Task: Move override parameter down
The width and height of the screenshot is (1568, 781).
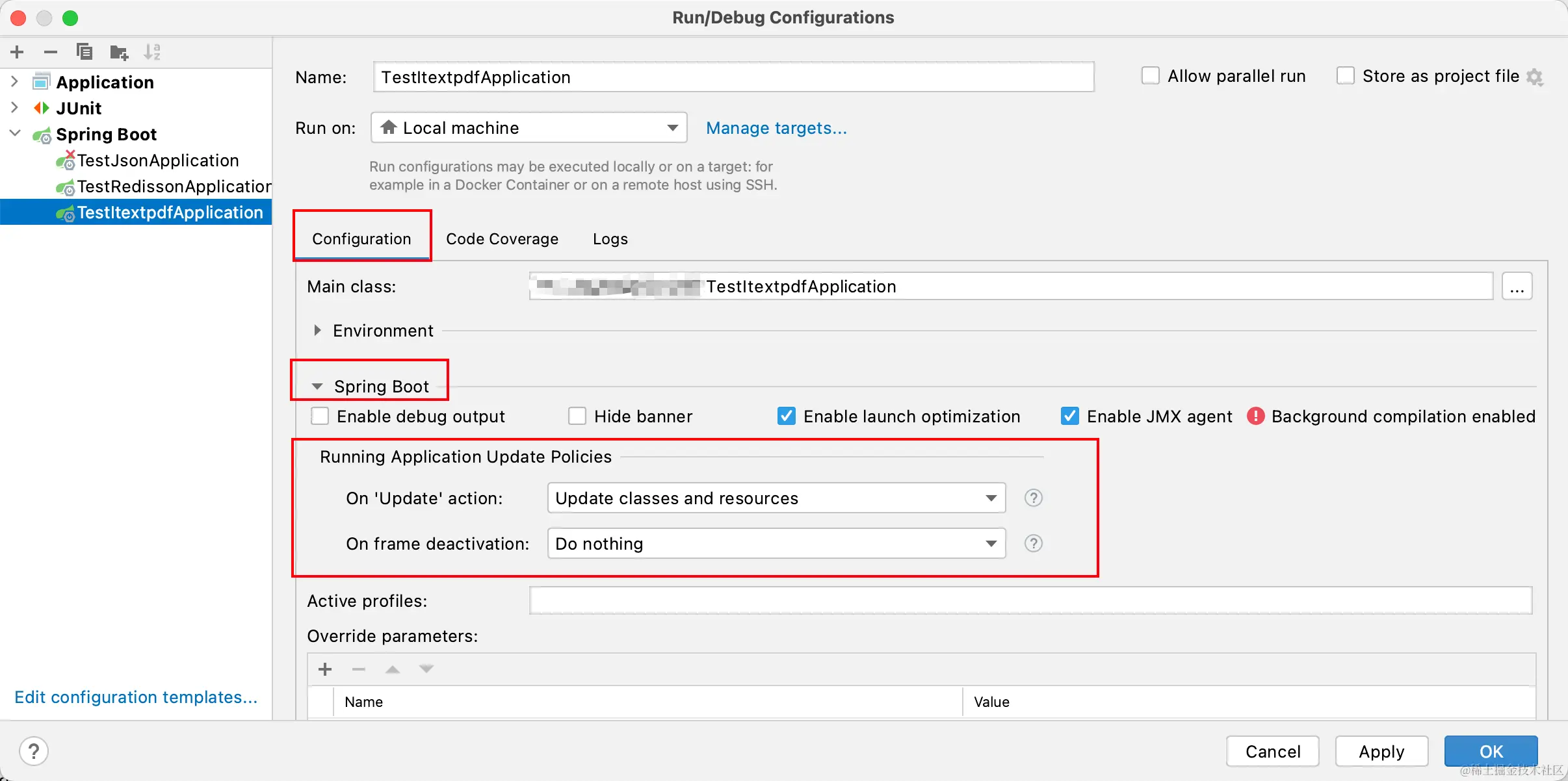Action: pyautogui.click(x=426, y=669)
